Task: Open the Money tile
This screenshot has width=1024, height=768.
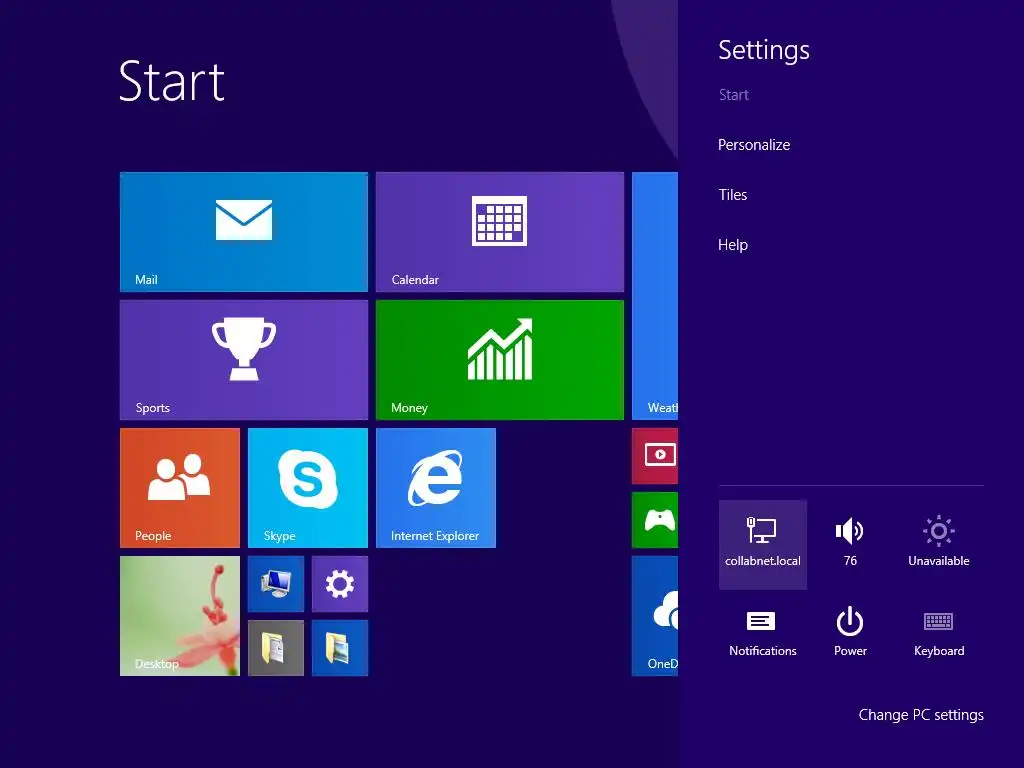Action: (x=500, y=360)
